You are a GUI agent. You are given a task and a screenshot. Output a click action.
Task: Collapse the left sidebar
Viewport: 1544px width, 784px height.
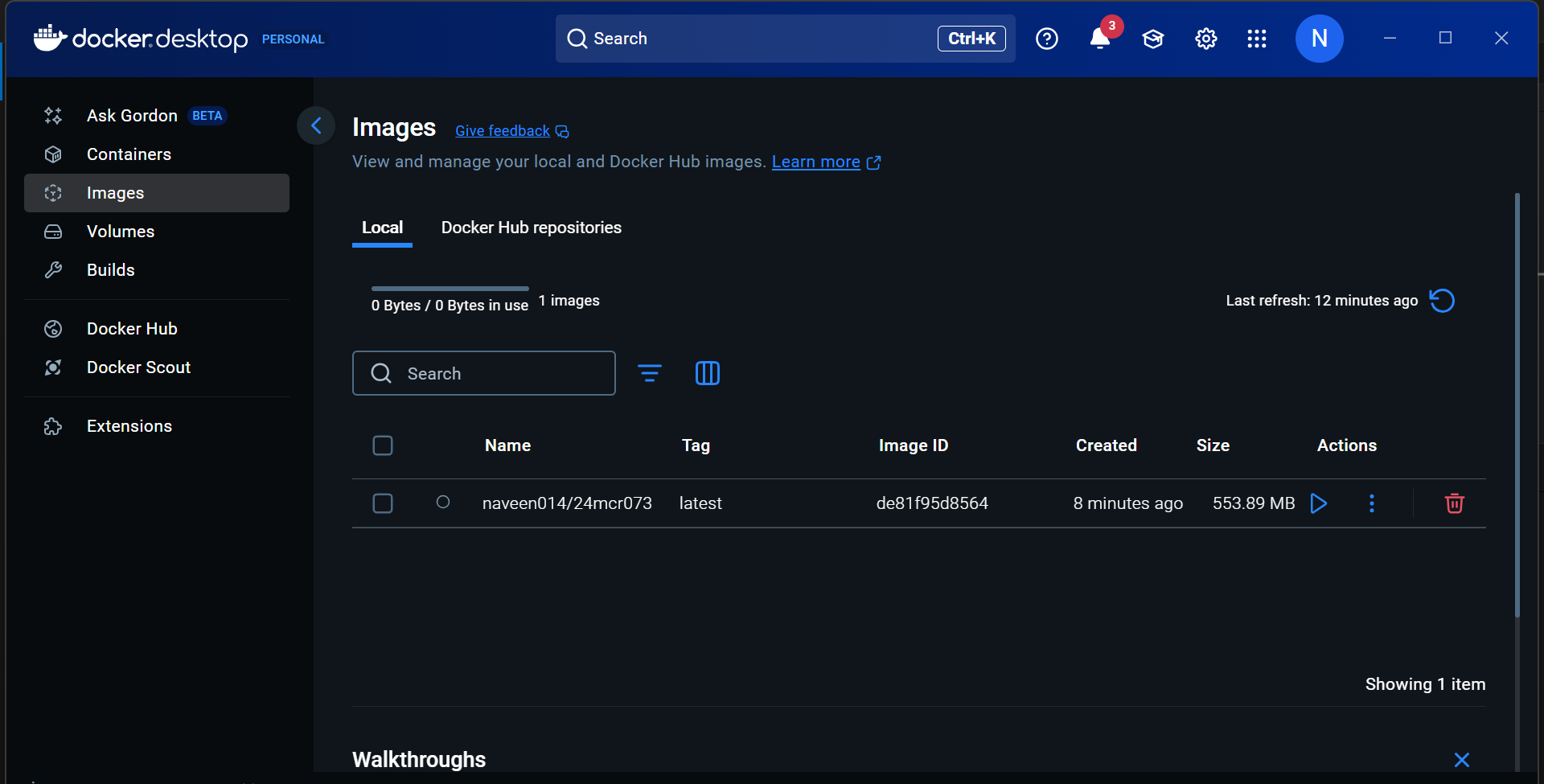click(316, 125)
